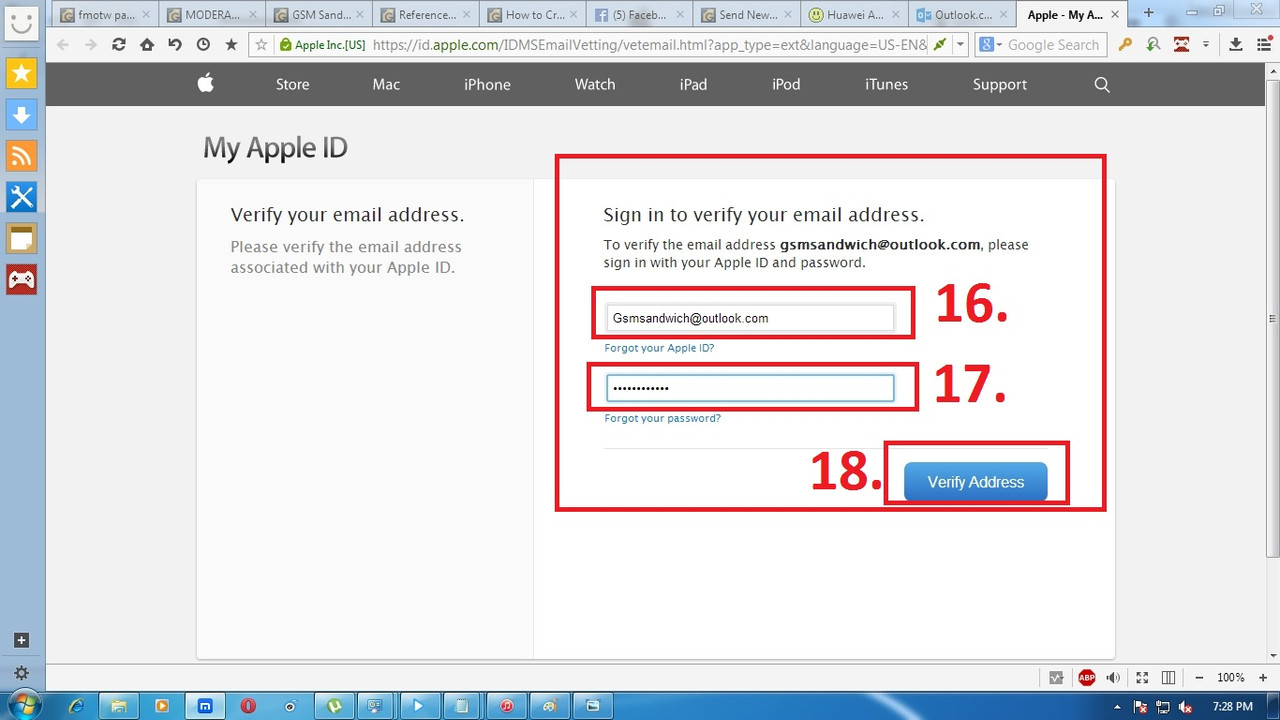Switch to the Send New... tab
The image size is (1280, 720).
(x=746, y=15)
